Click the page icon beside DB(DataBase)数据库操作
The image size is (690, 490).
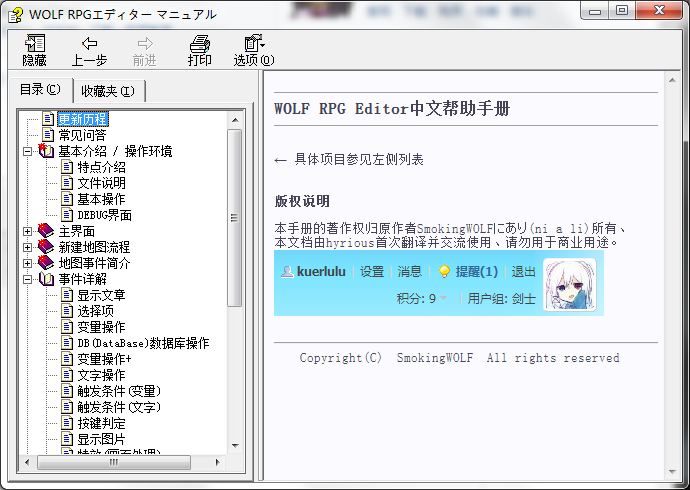tap(67, 343)
